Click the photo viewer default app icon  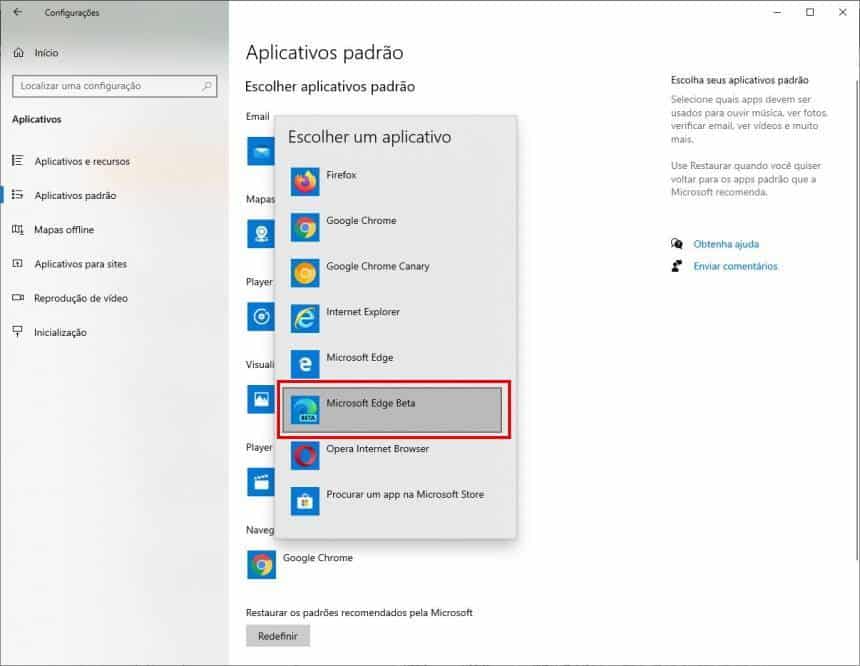pyautogui.click(x=261, y=399)
